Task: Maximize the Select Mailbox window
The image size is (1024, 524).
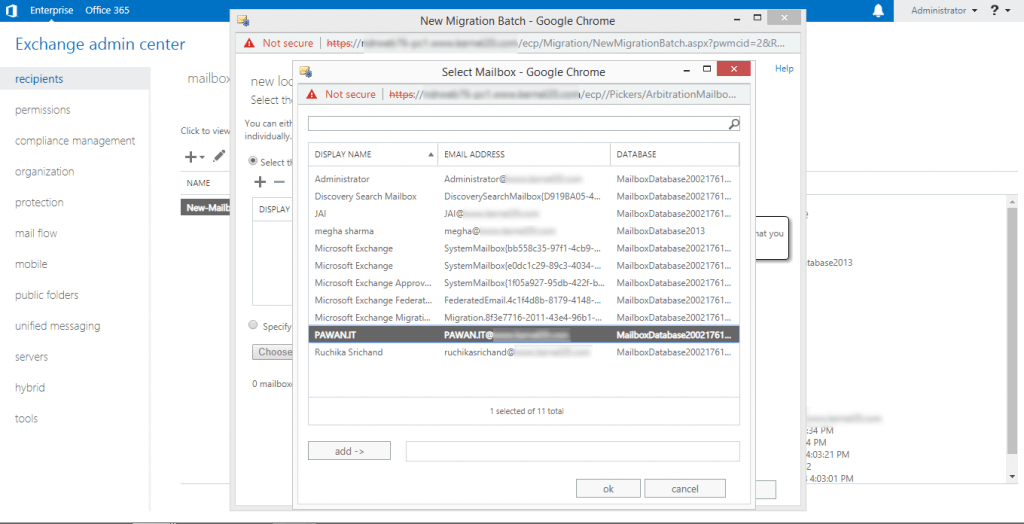Action: pyautogui.click(x=707, y=69)
